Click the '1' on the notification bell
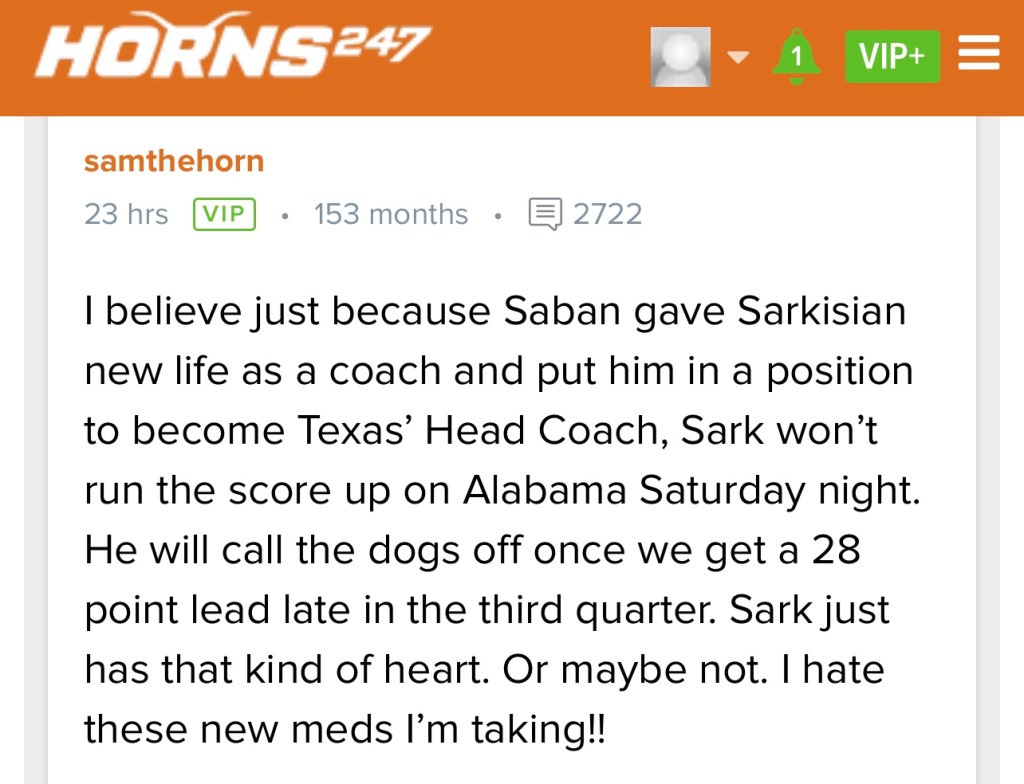 point(796,58)
